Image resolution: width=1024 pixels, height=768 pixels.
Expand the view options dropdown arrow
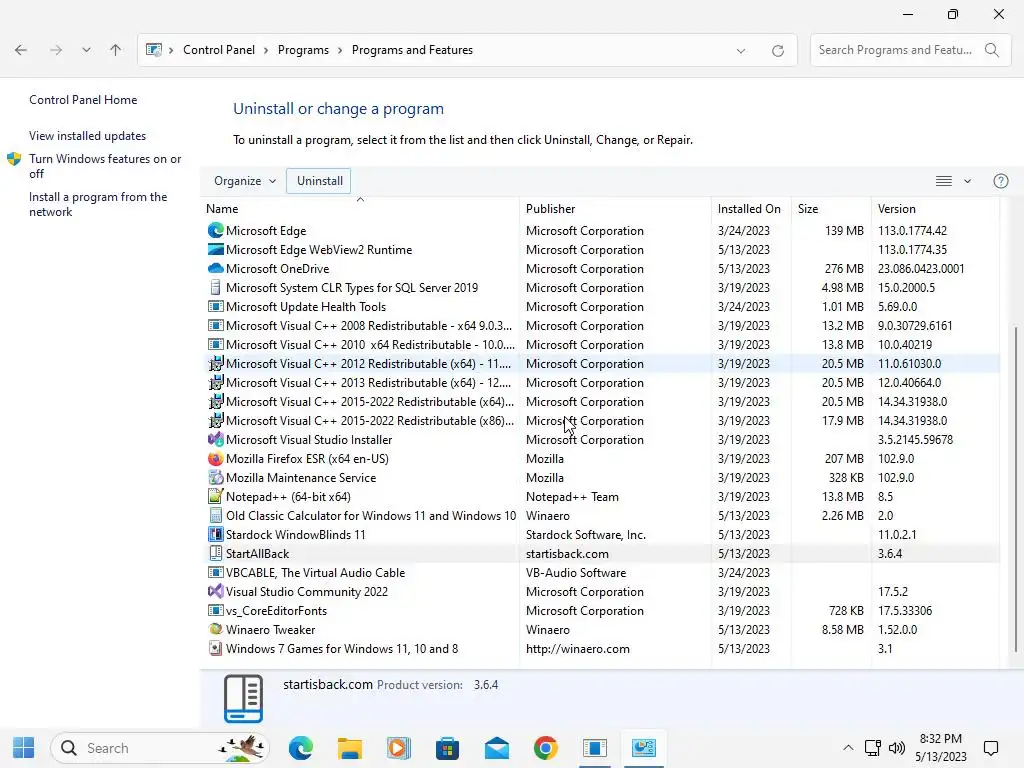pos(967,181)
